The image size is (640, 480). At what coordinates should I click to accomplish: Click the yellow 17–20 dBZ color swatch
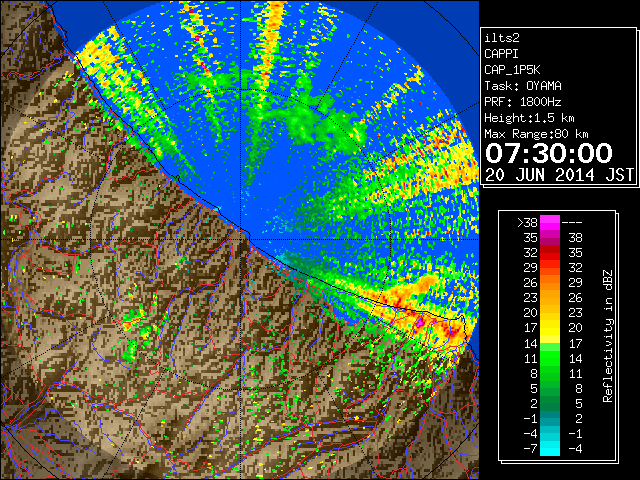point(550,328)
